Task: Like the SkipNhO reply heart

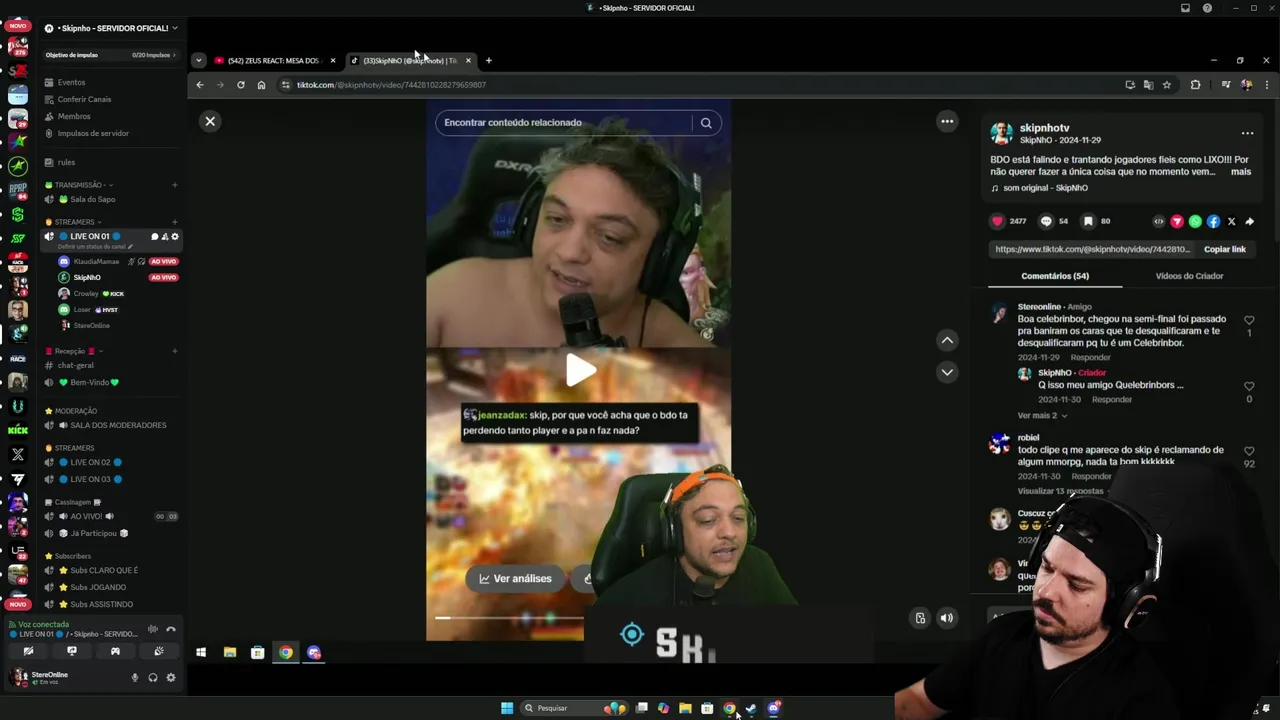Action: pyautogui.click(x=1249, y=386)
